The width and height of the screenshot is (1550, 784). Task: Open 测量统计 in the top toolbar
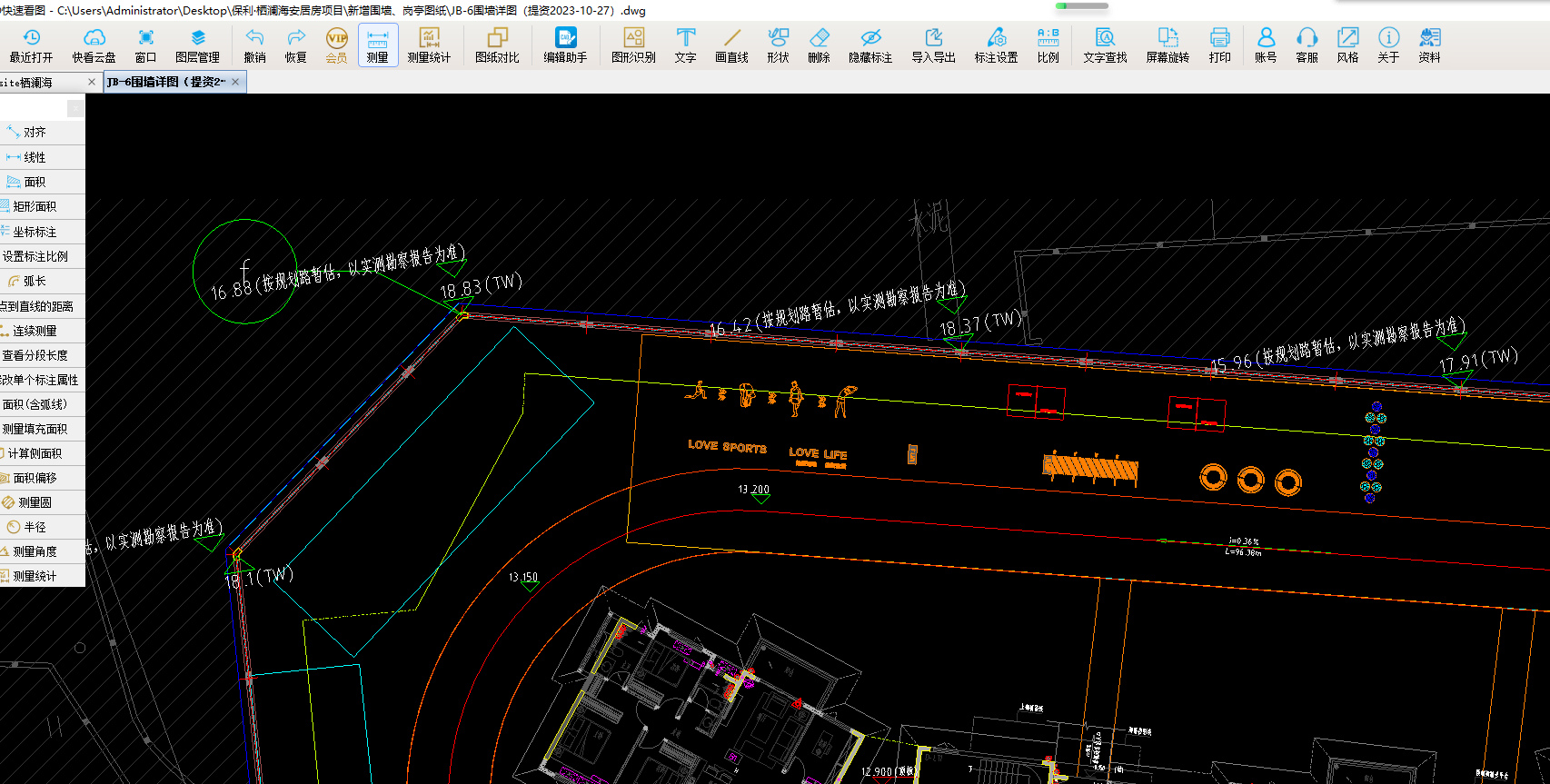429,45
